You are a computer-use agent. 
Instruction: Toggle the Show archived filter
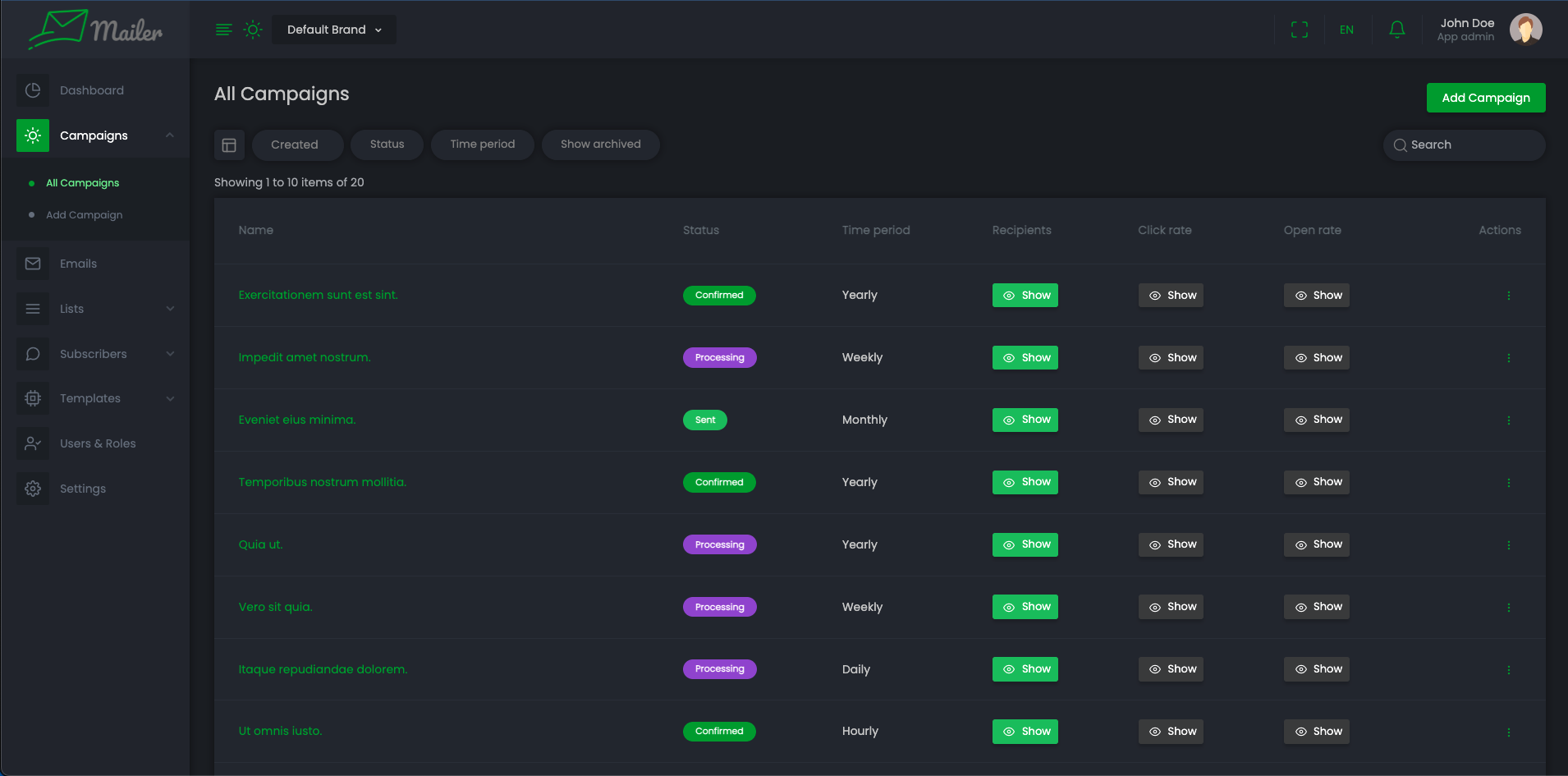pyautogui.click(x=600, y=145)
